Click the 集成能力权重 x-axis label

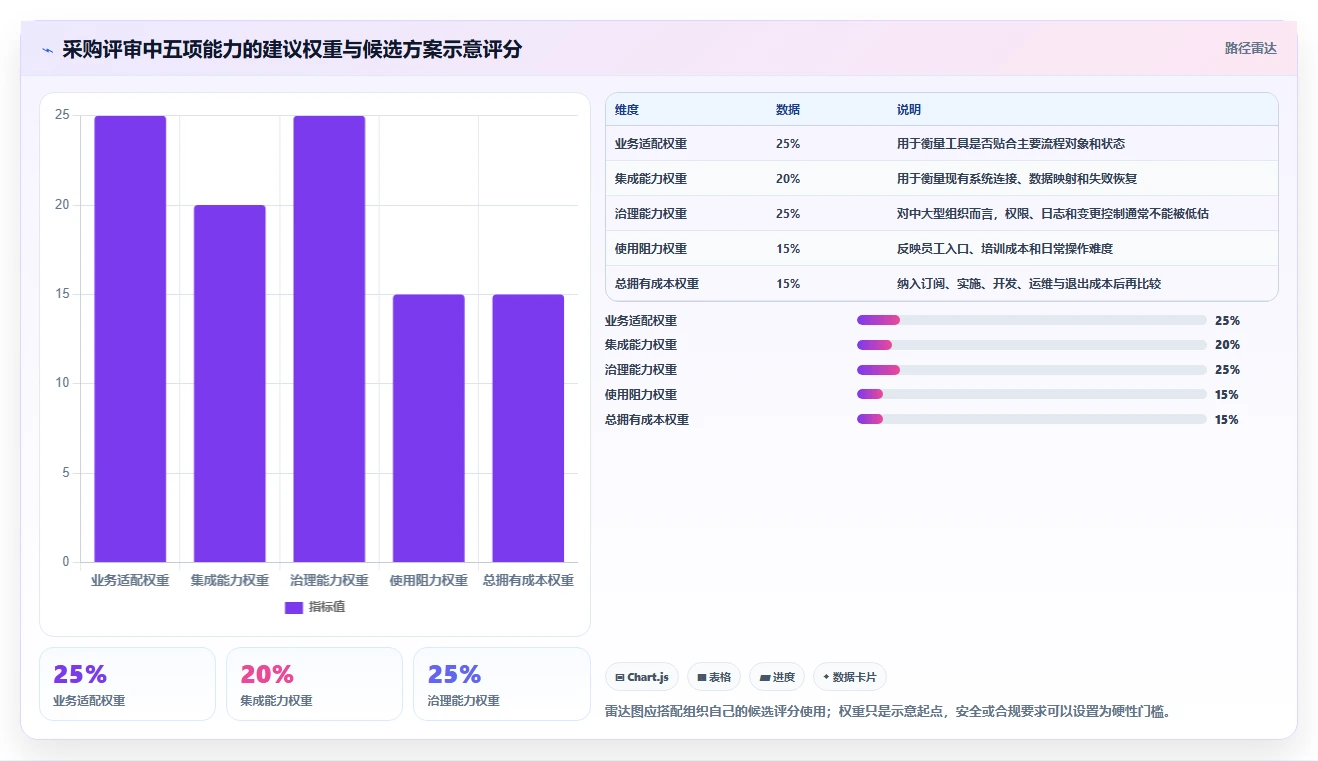[230, 581]
